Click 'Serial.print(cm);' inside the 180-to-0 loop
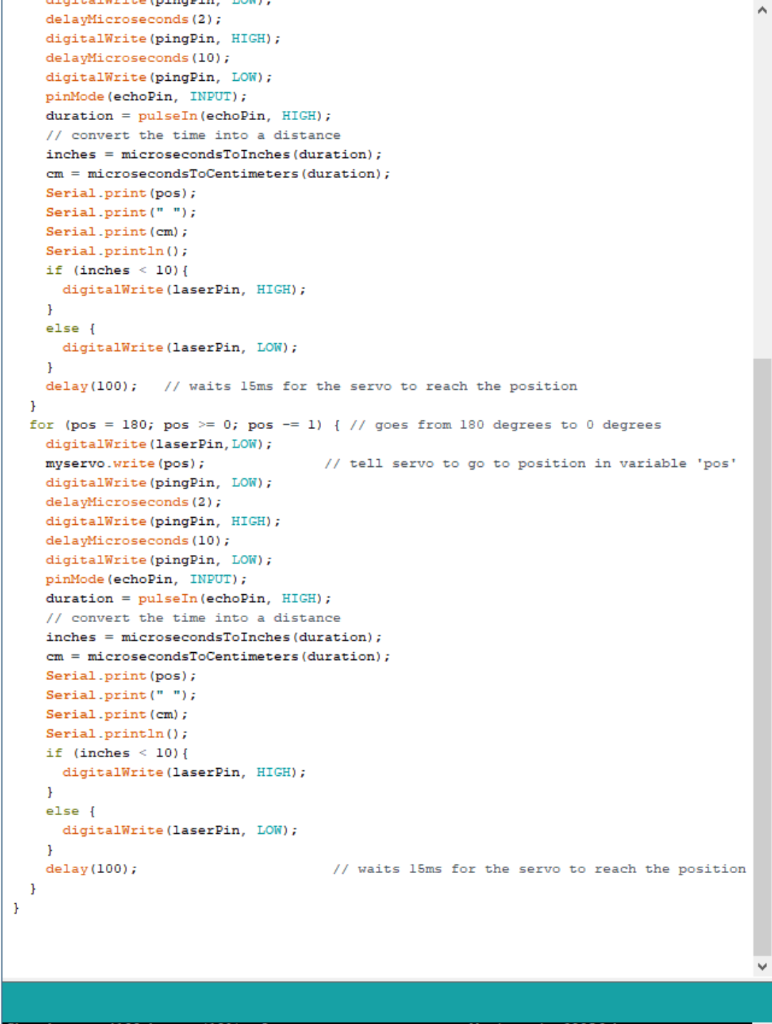772x1024 pixels. (x=116, y=714)
